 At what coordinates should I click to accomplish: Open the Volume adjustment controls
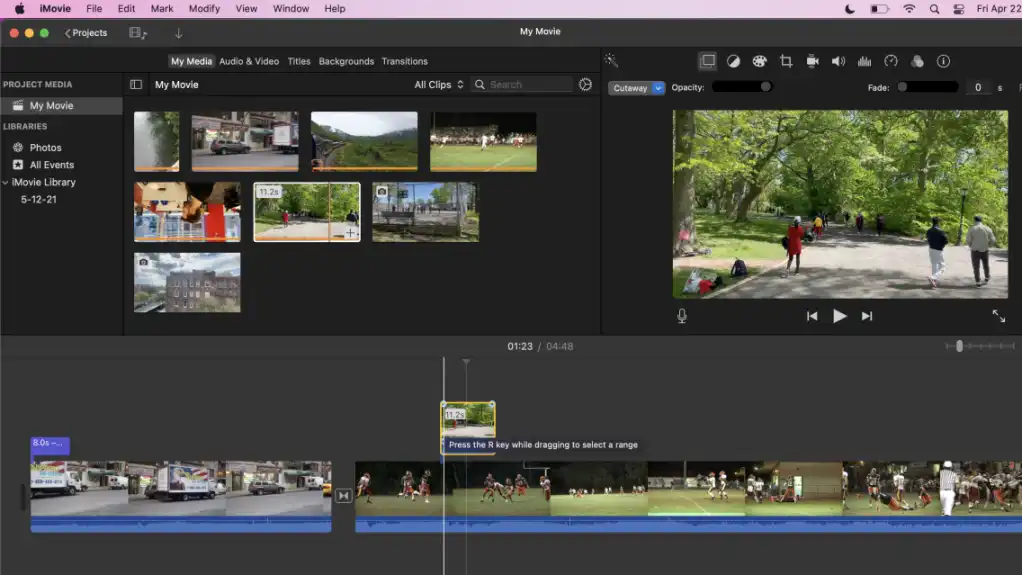click(x=838, y=61)
